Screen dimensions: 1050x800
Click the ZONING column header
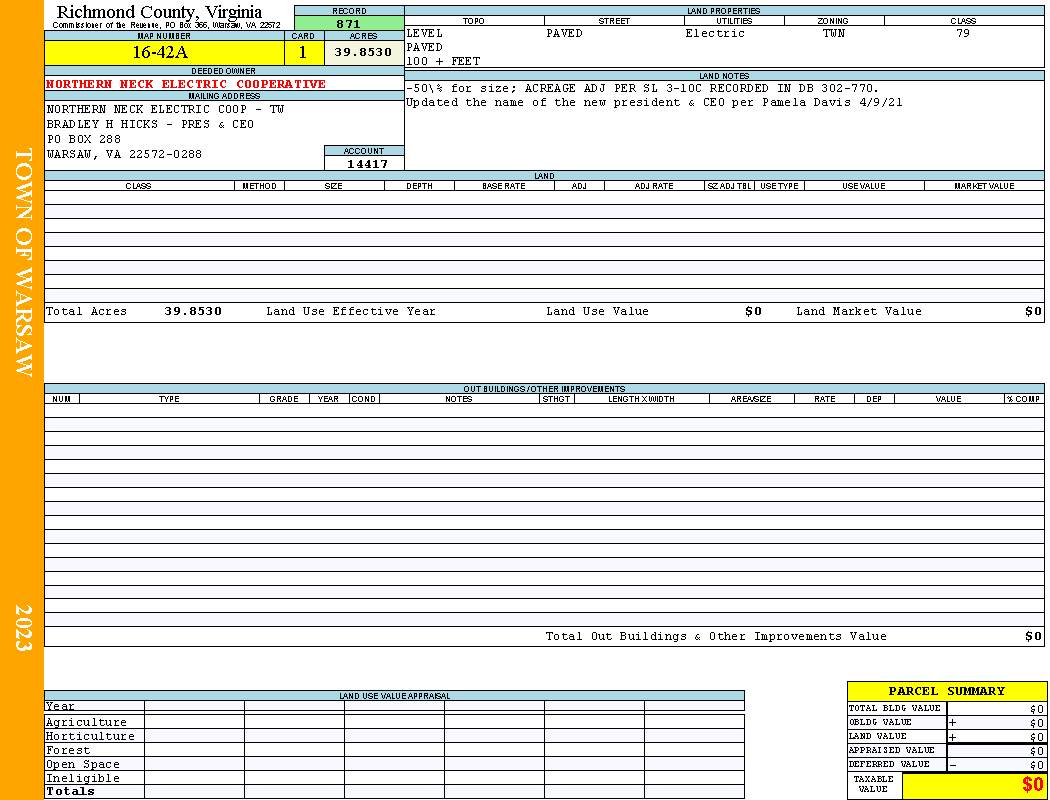(833, 21)
